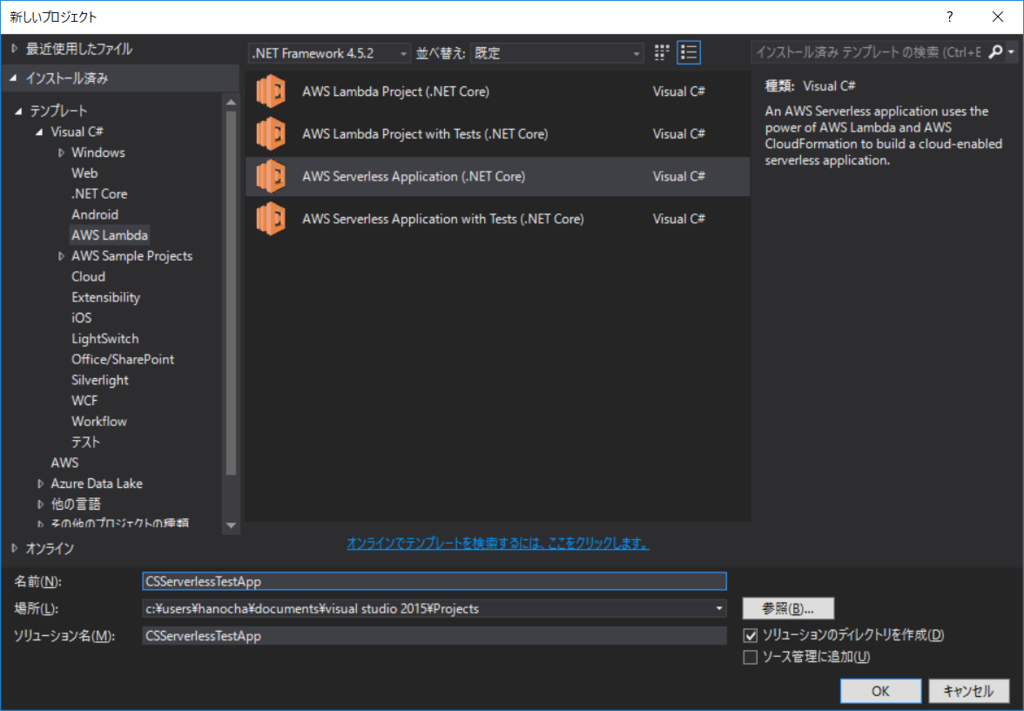Expand the 他の言語 node
1024x711 pixels.
tap(40, 505)
